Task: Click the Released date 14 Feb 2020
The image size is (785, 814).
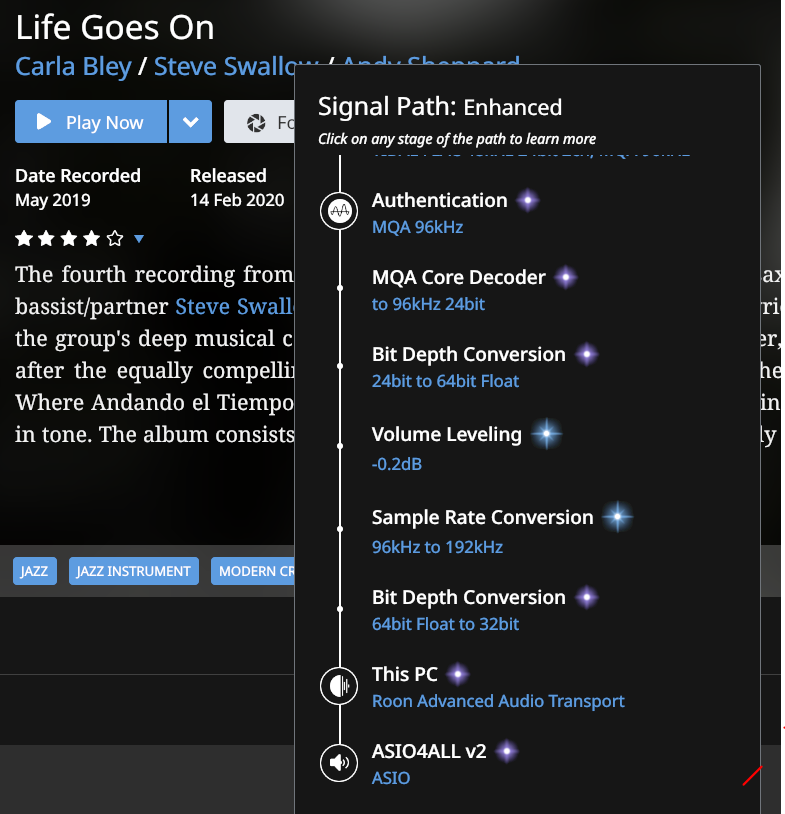Action: [237, 200]
